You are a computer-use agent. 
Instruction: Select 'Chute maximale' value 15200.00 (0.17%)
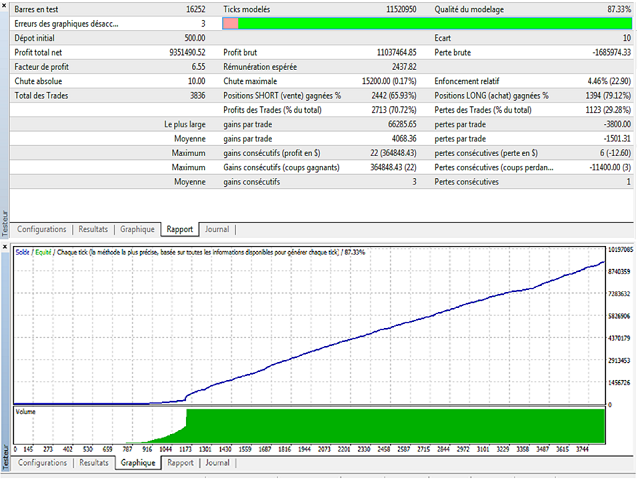[x=389, y=81]
